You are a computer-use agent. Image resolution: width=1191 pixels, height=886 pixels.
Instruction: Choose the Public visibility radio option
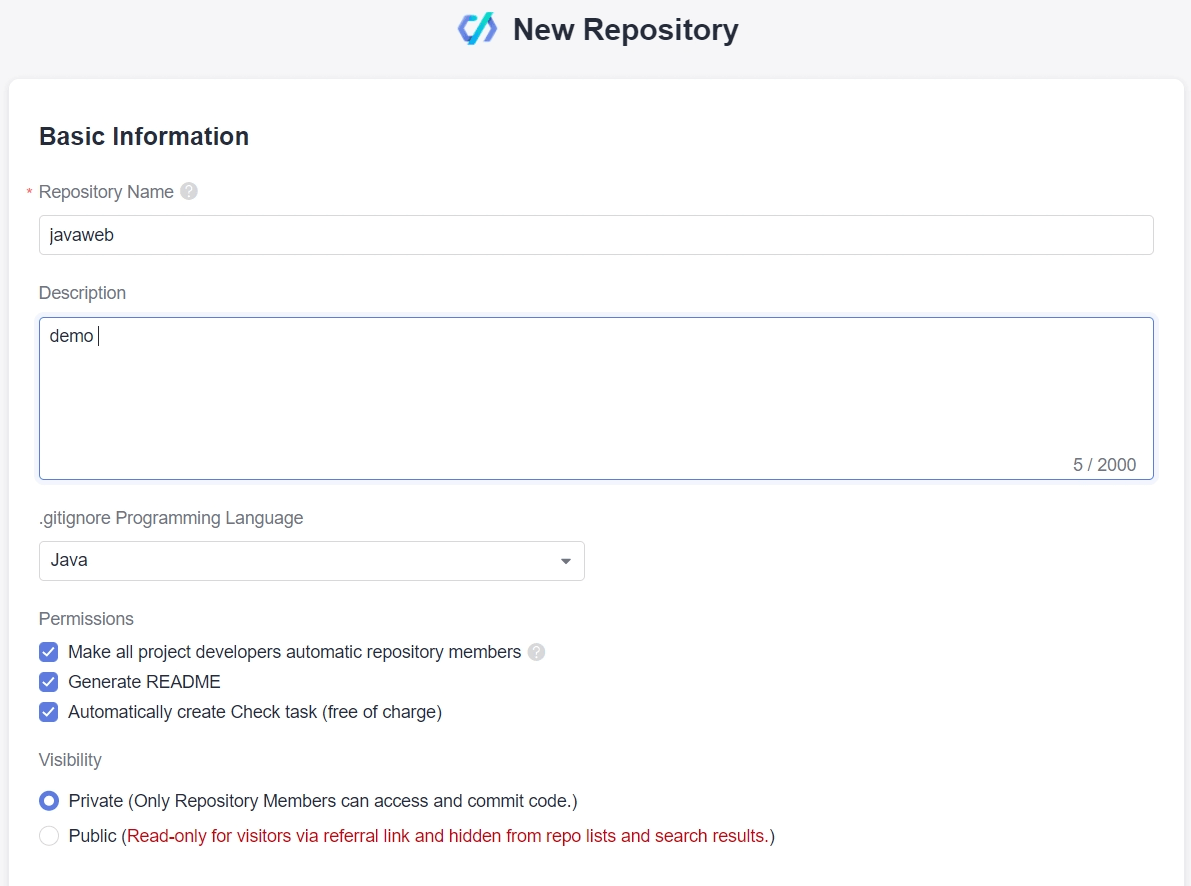49,836
